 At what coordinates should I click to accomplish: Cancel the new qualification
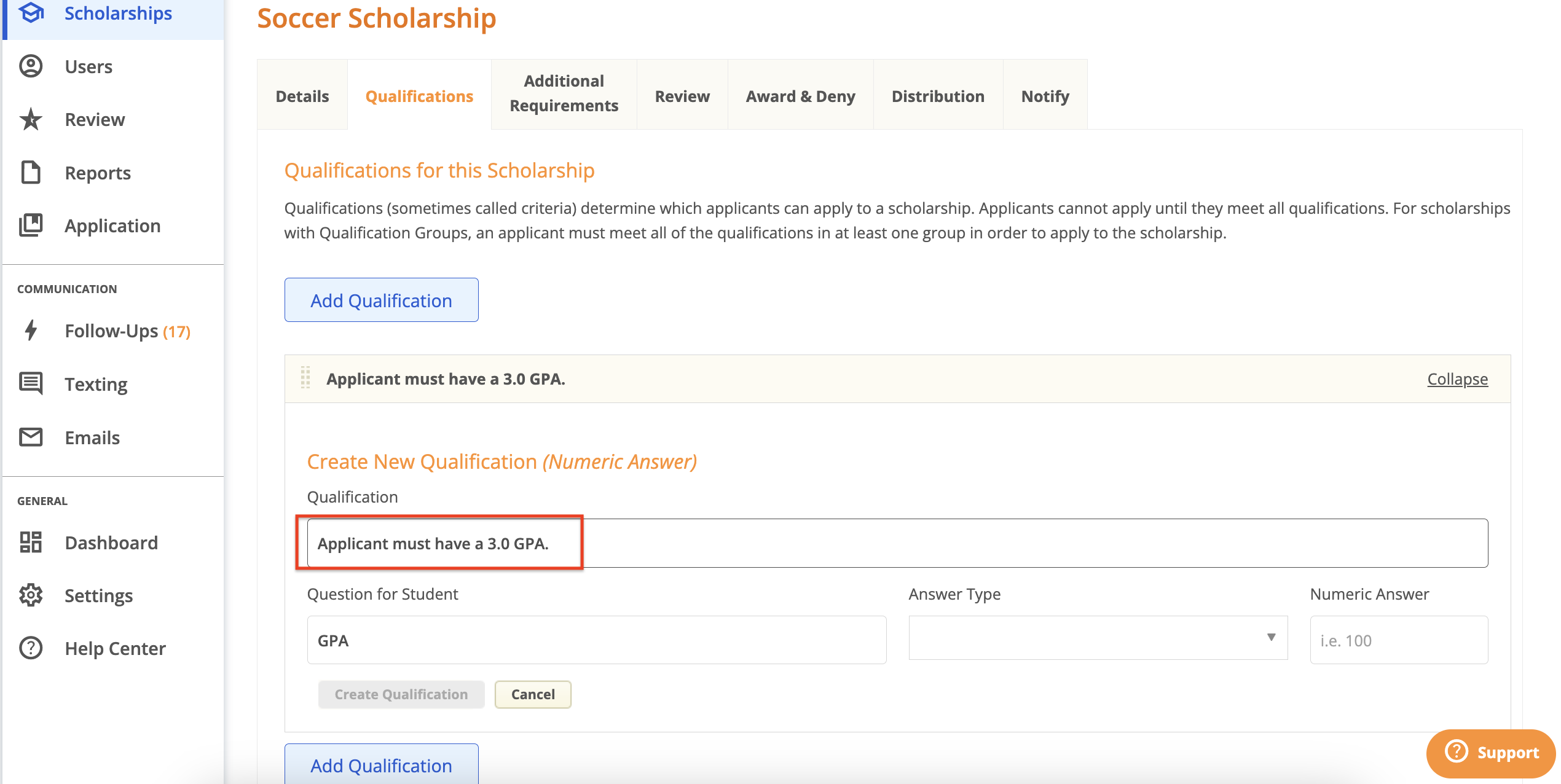[x=532, y=694]
